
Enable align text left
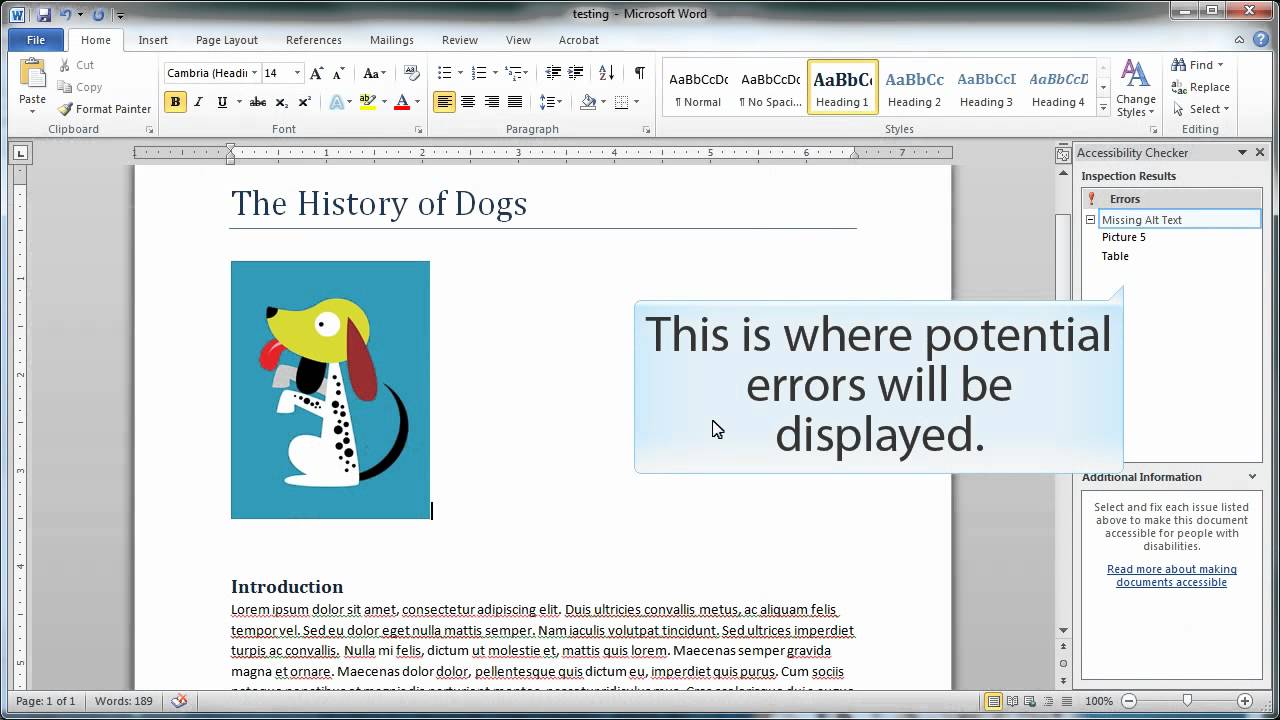click(444, 102)
